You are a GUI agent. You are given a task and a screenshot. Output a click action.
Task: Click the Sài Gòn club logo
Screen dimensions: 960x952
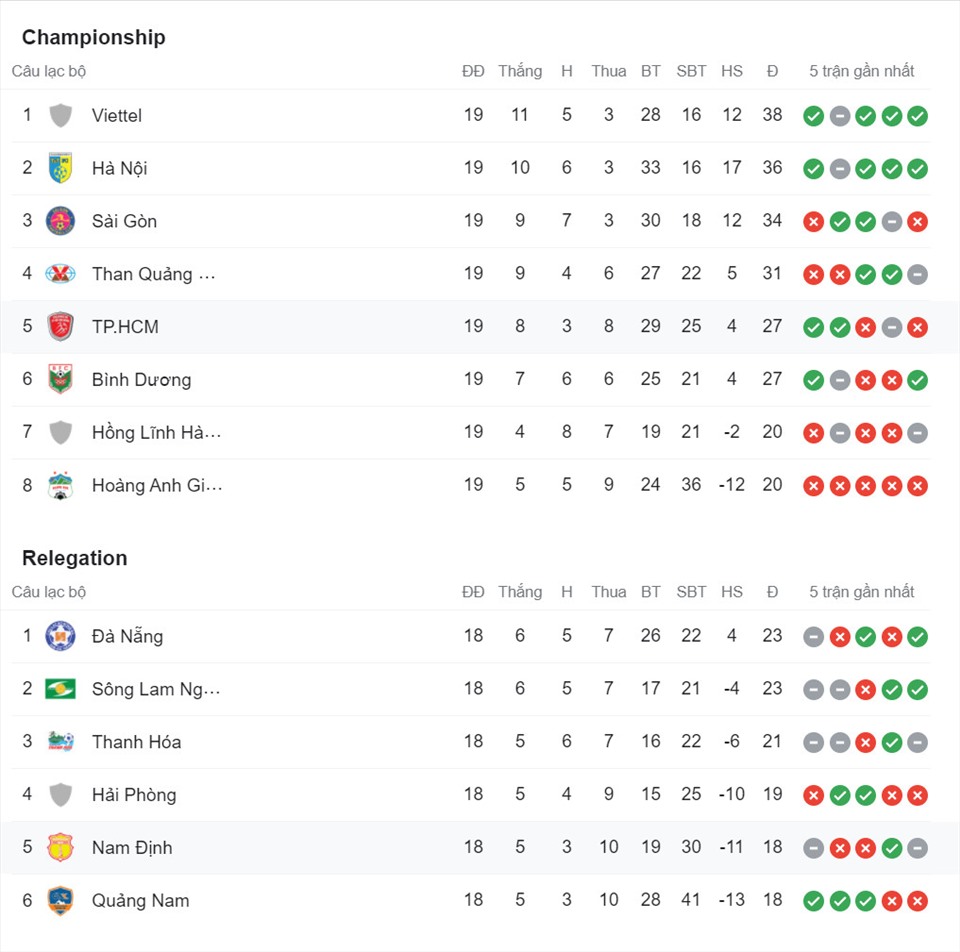(60, 221)
